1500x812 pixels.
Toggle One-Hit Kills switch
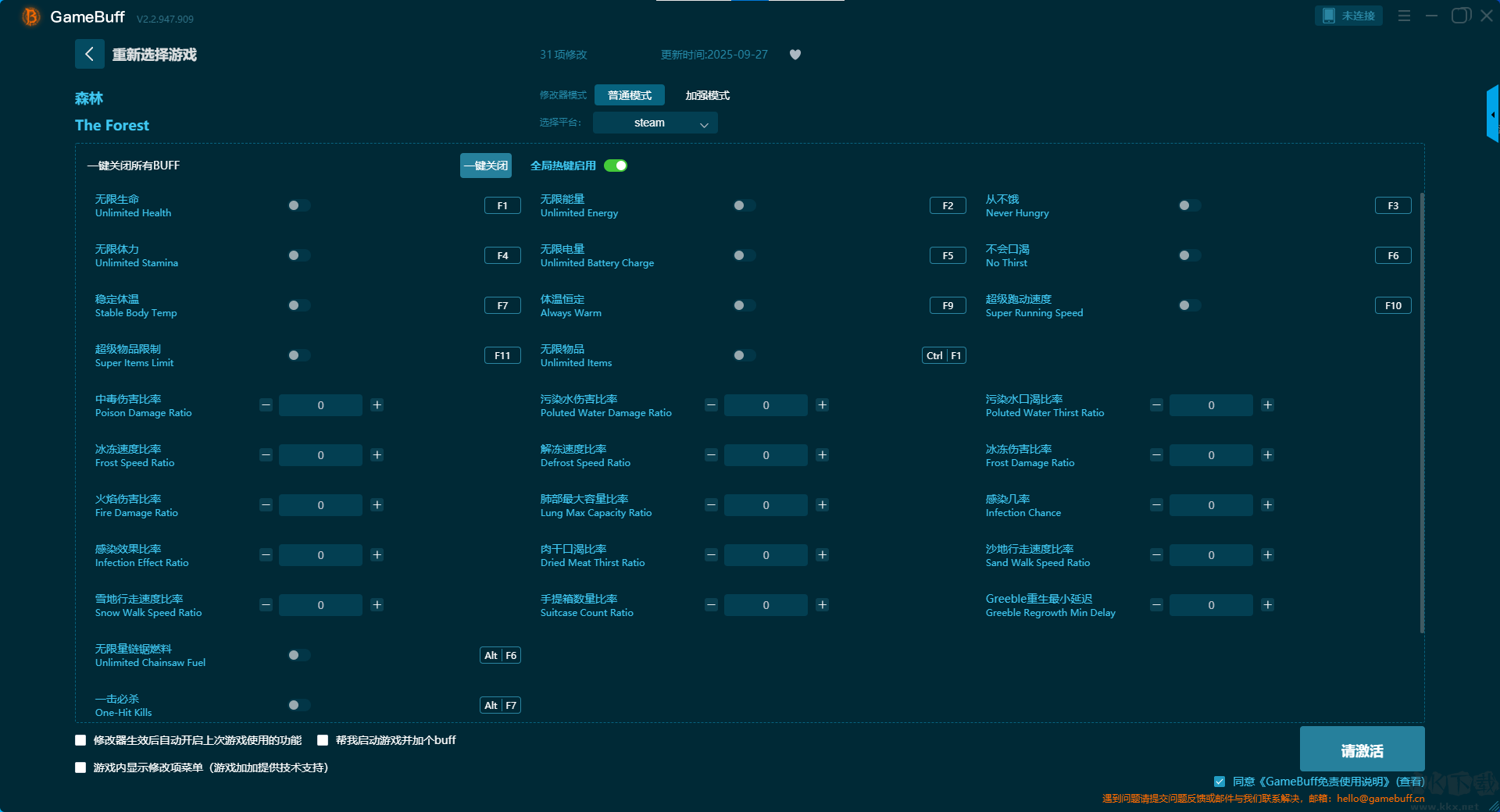click(298, 705)
